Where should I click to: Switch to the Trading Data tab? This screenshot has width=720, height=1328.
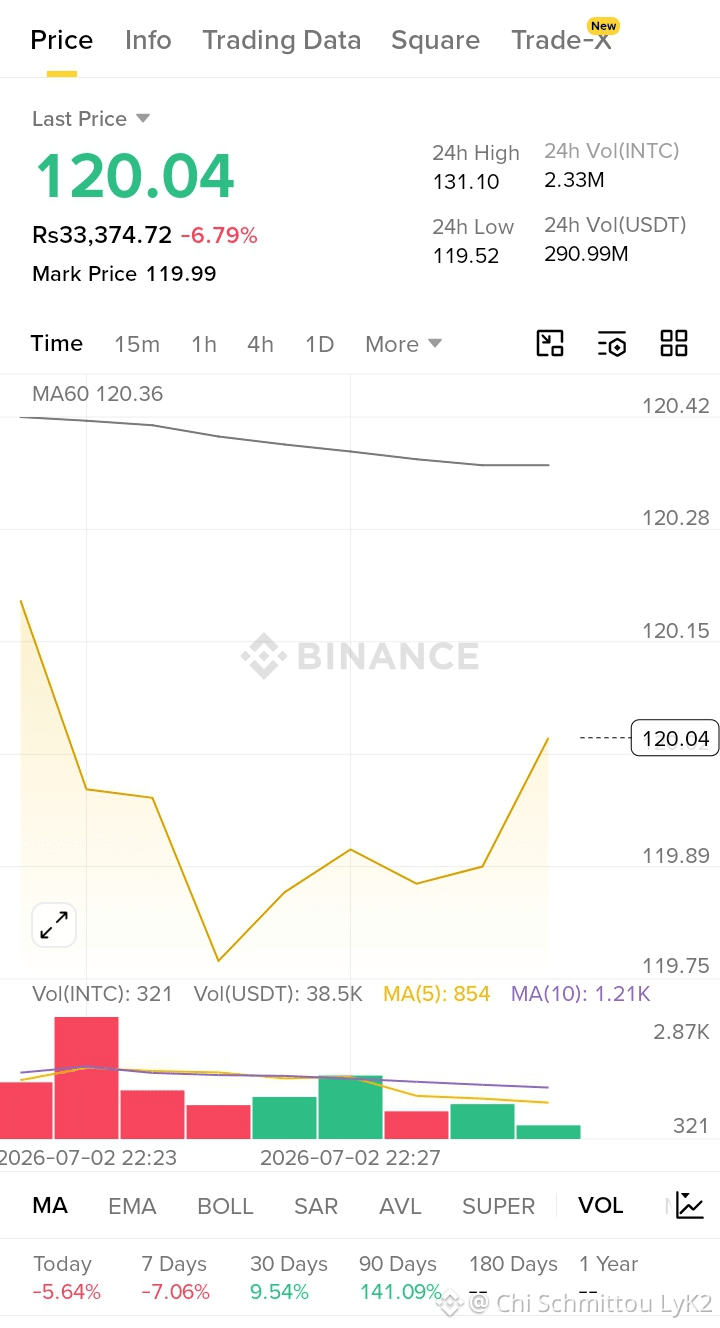[281, 40]
